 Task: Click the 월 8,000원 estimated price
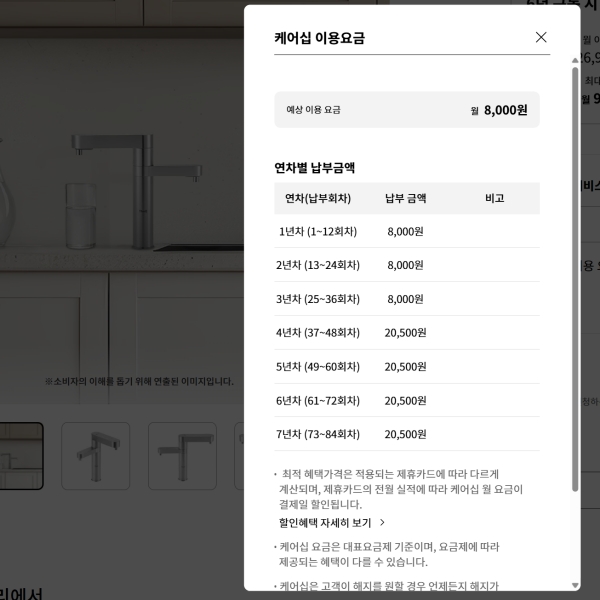pos(499,110)
